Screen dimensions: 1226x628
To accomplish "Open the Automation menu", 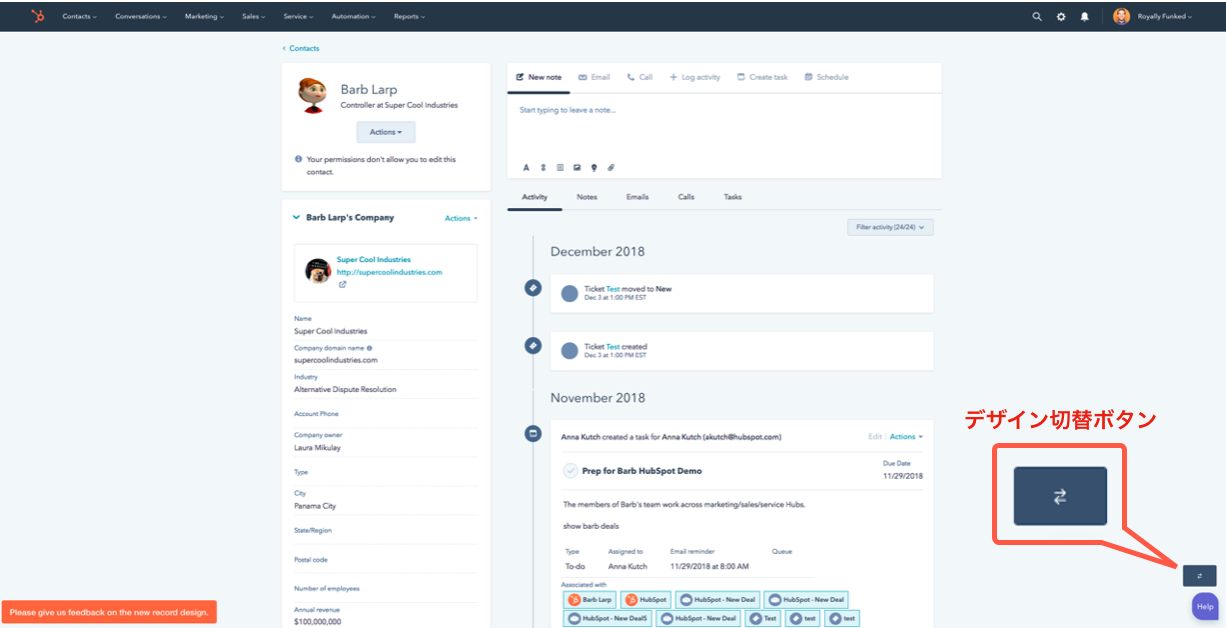I will (x=353, y=16).
